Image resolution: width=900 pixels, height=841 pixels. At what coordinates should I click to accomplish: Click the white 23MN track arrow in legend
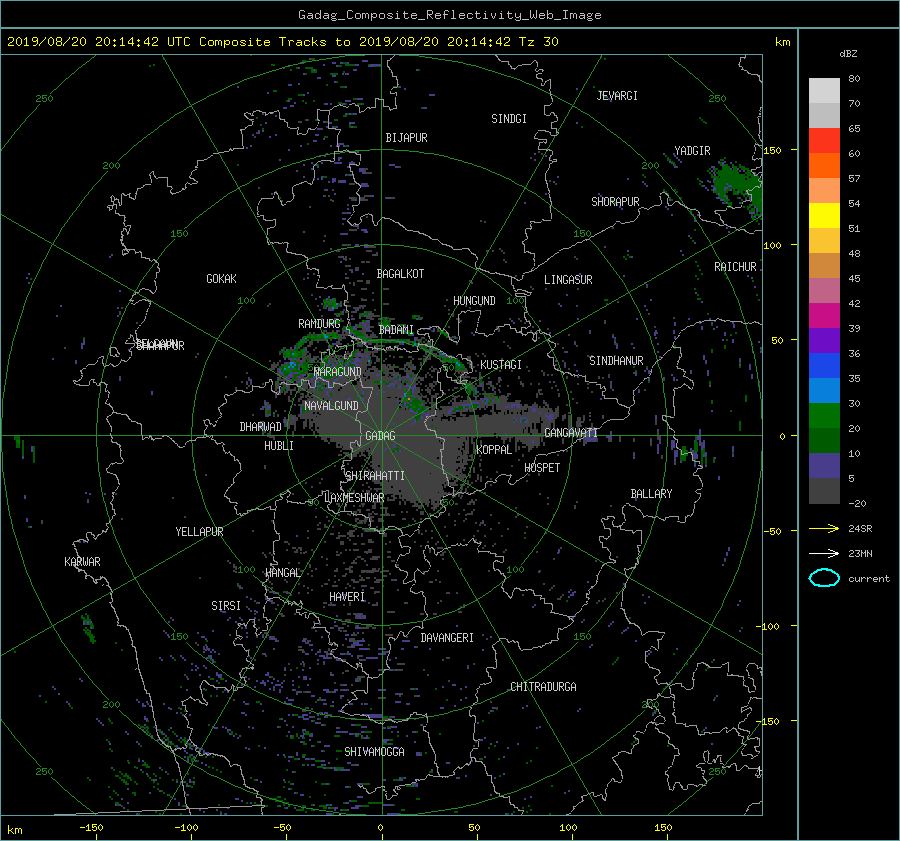pyautogui.click(x=824, y=553)
